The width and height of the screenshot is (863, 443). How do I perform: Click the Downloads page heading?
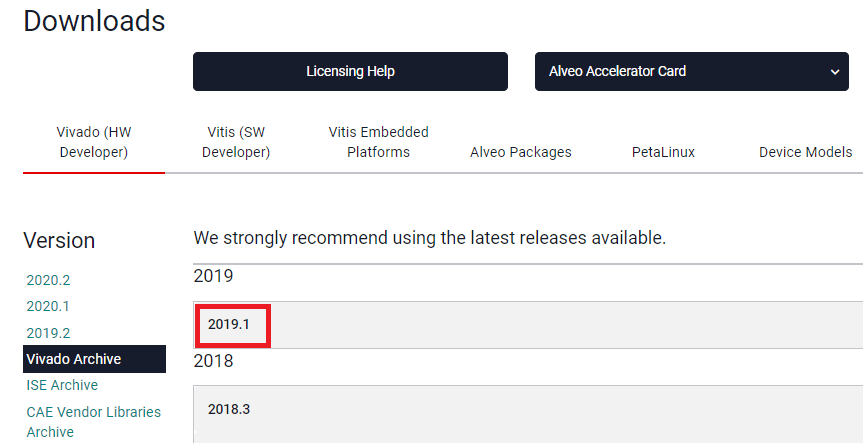coord(94,20)
